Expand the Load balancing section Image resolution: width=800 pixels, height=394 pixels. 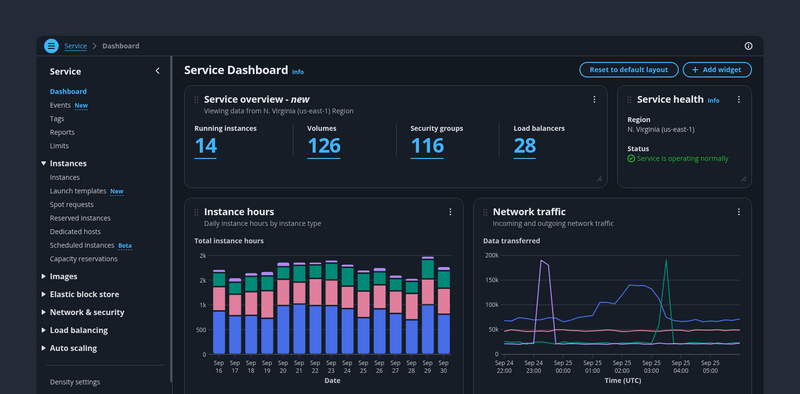coord(43,330)
